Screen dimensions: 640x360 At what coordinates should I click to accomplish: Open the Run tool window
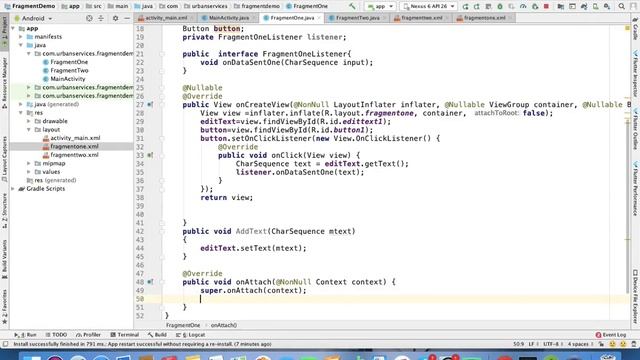coord(25,335)
